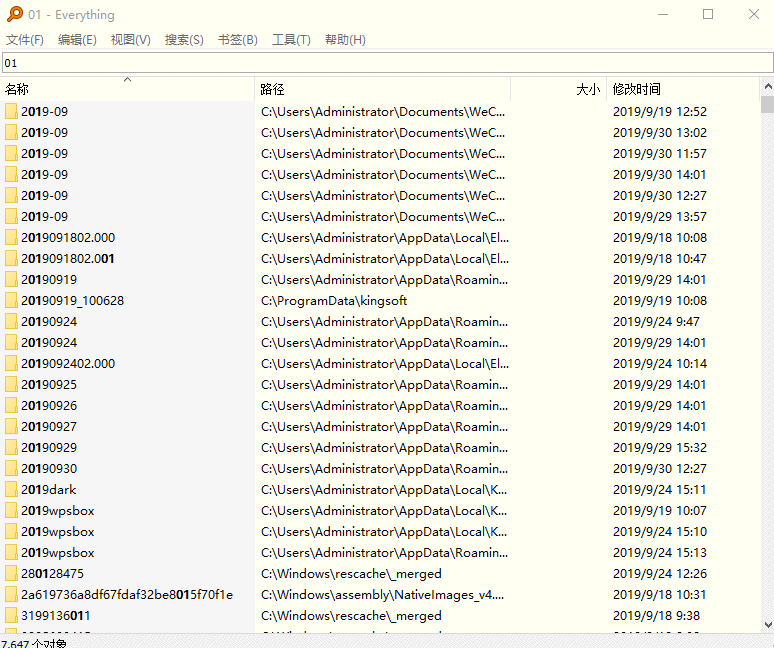
Task: Click folder icon of 2a619736a8df67fdaf32be8015f70f1e
Action: [x=11, y=594]
